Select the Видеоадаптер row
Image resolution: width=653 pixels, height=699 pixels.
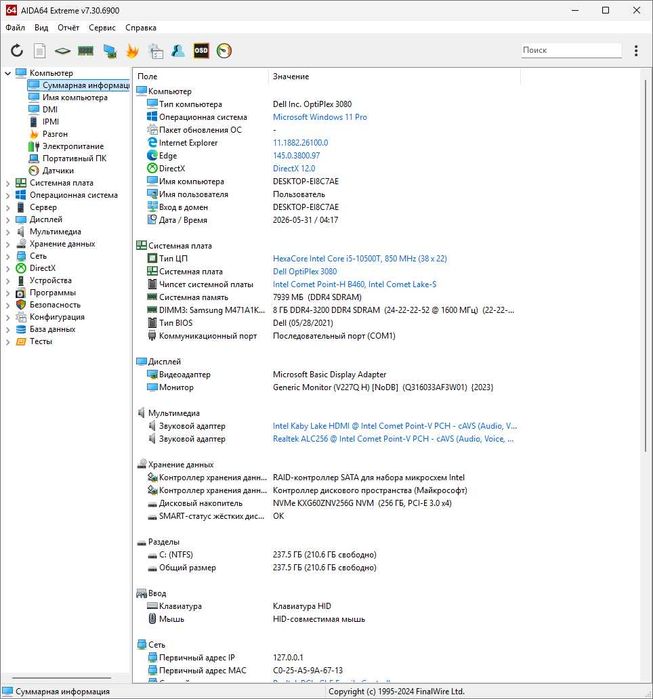327,374
